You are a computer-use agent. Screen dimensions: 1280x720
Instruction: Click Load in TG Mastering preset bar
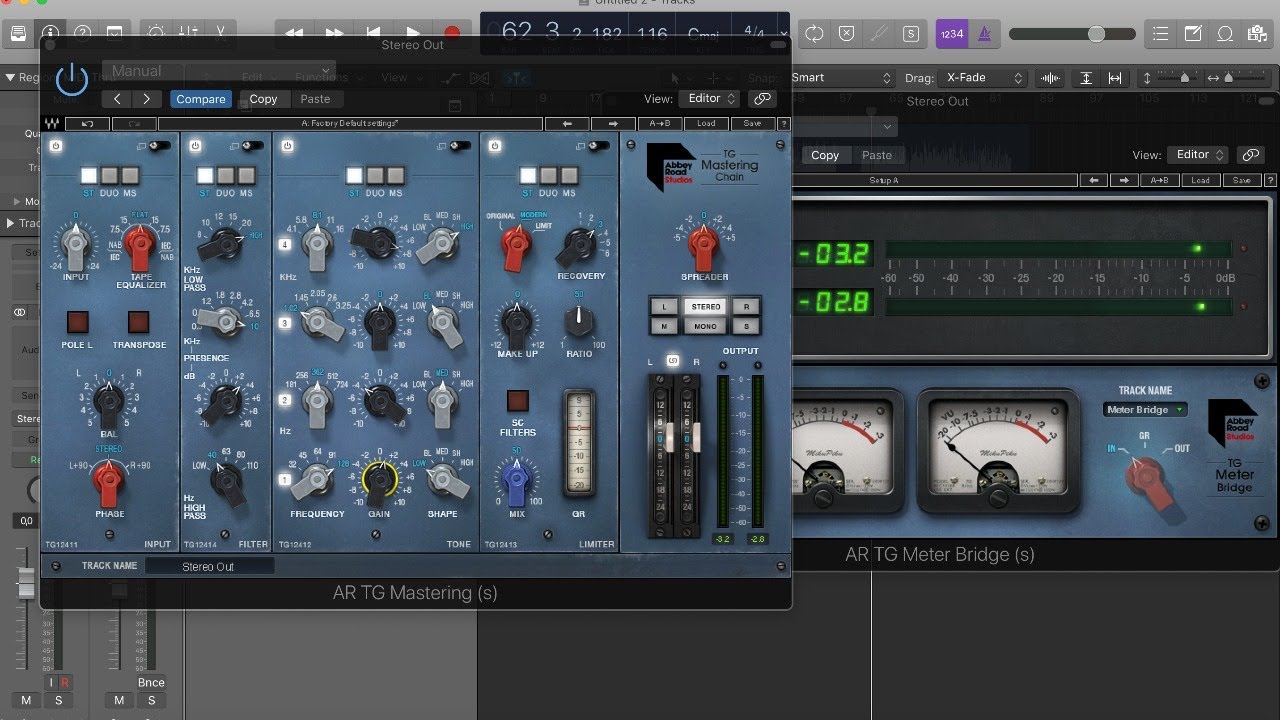click(x=706, y=124)
